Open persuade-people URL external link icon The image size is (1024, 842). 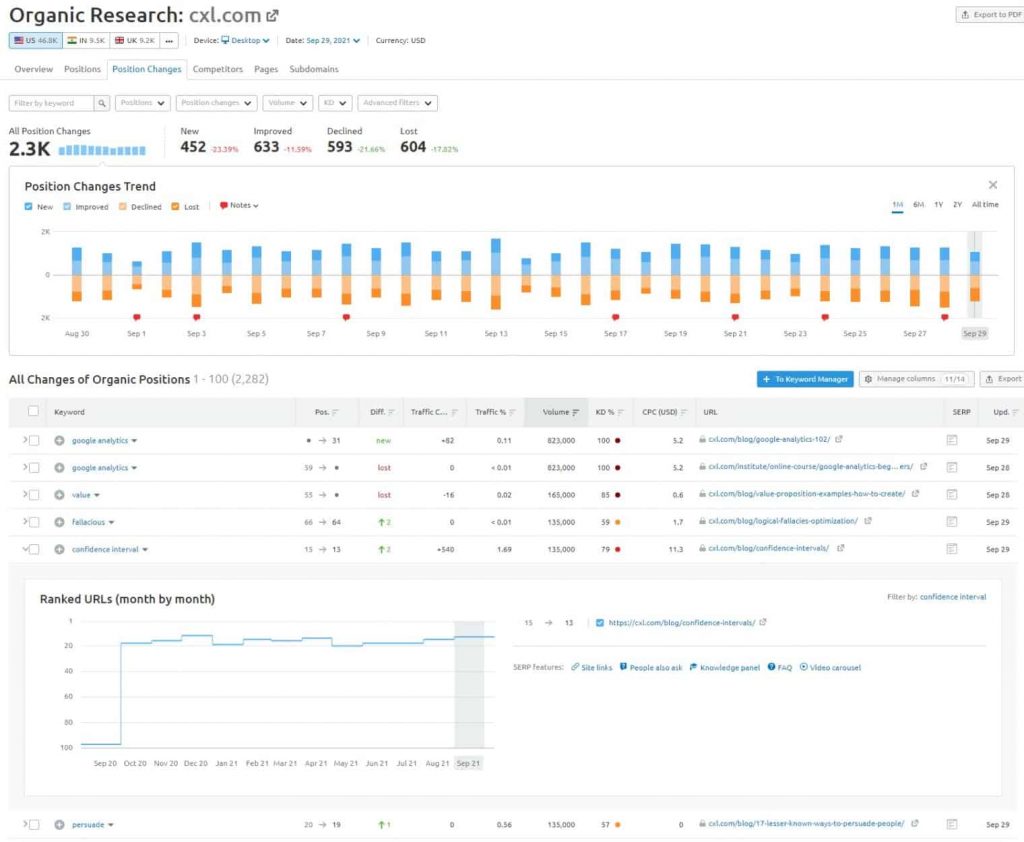pos(915,824)
